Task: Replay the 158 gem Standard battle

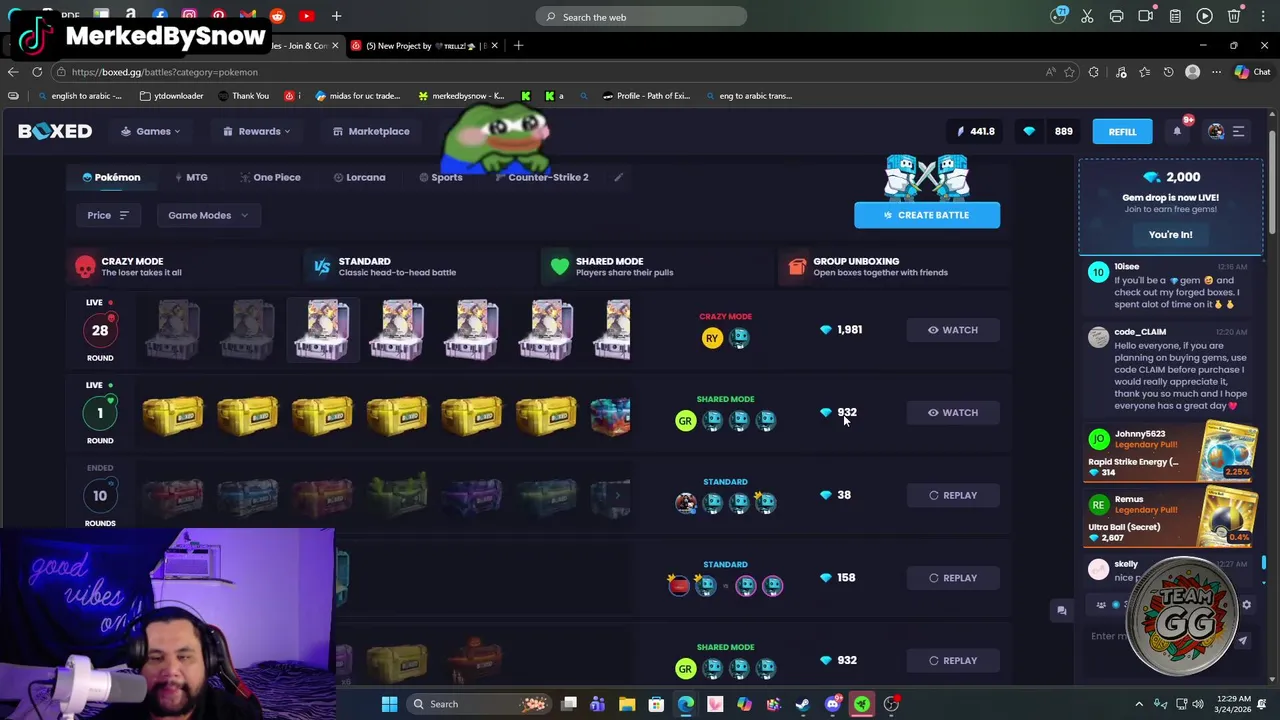Action: 953,578
